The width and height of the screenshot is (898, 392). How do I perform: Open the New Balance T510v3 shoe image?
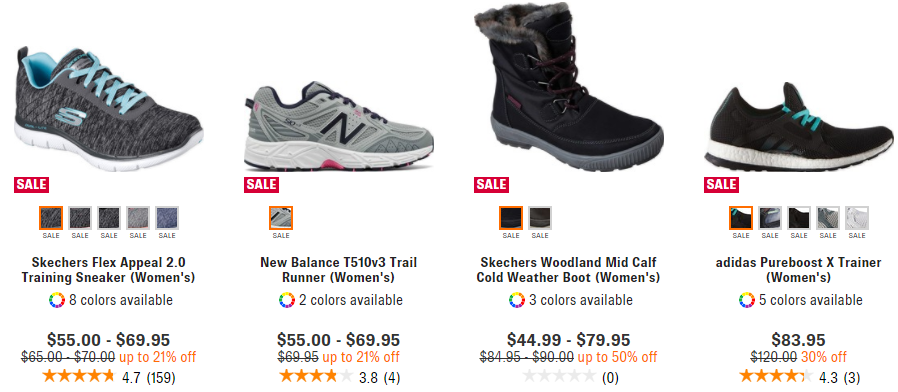338,126
